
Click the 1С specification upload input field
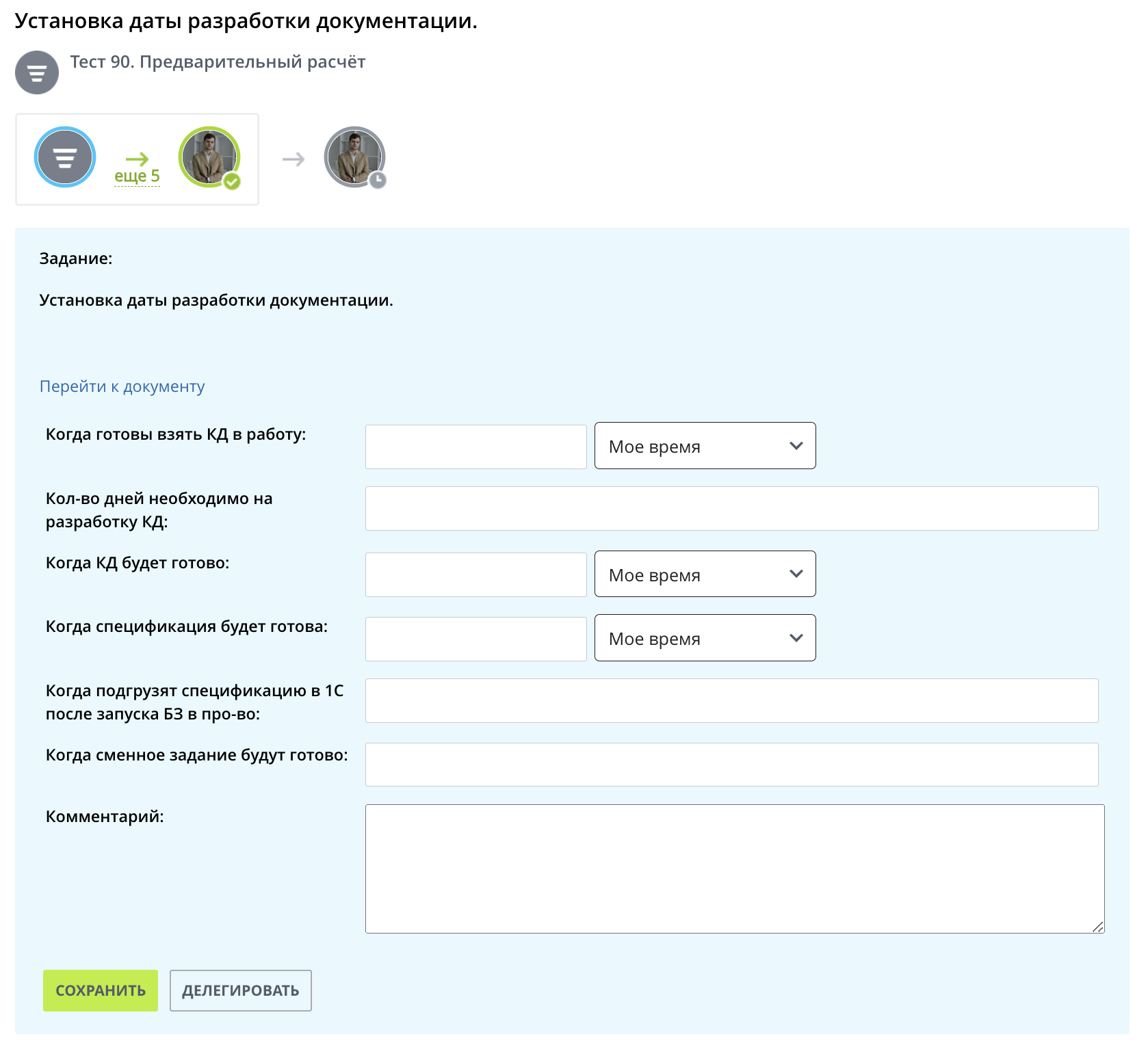(731, 701)
